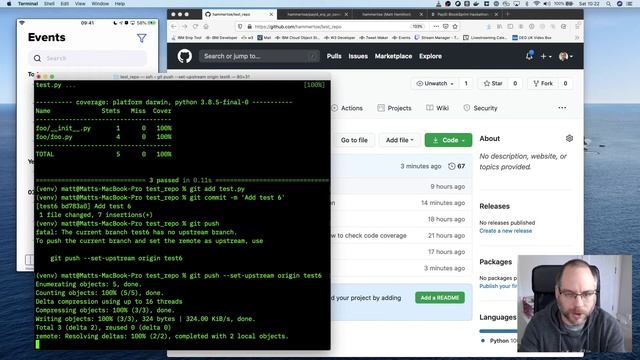Click the fork count 0
Viewport: 640px width, 360px height.
click(565, 83)
